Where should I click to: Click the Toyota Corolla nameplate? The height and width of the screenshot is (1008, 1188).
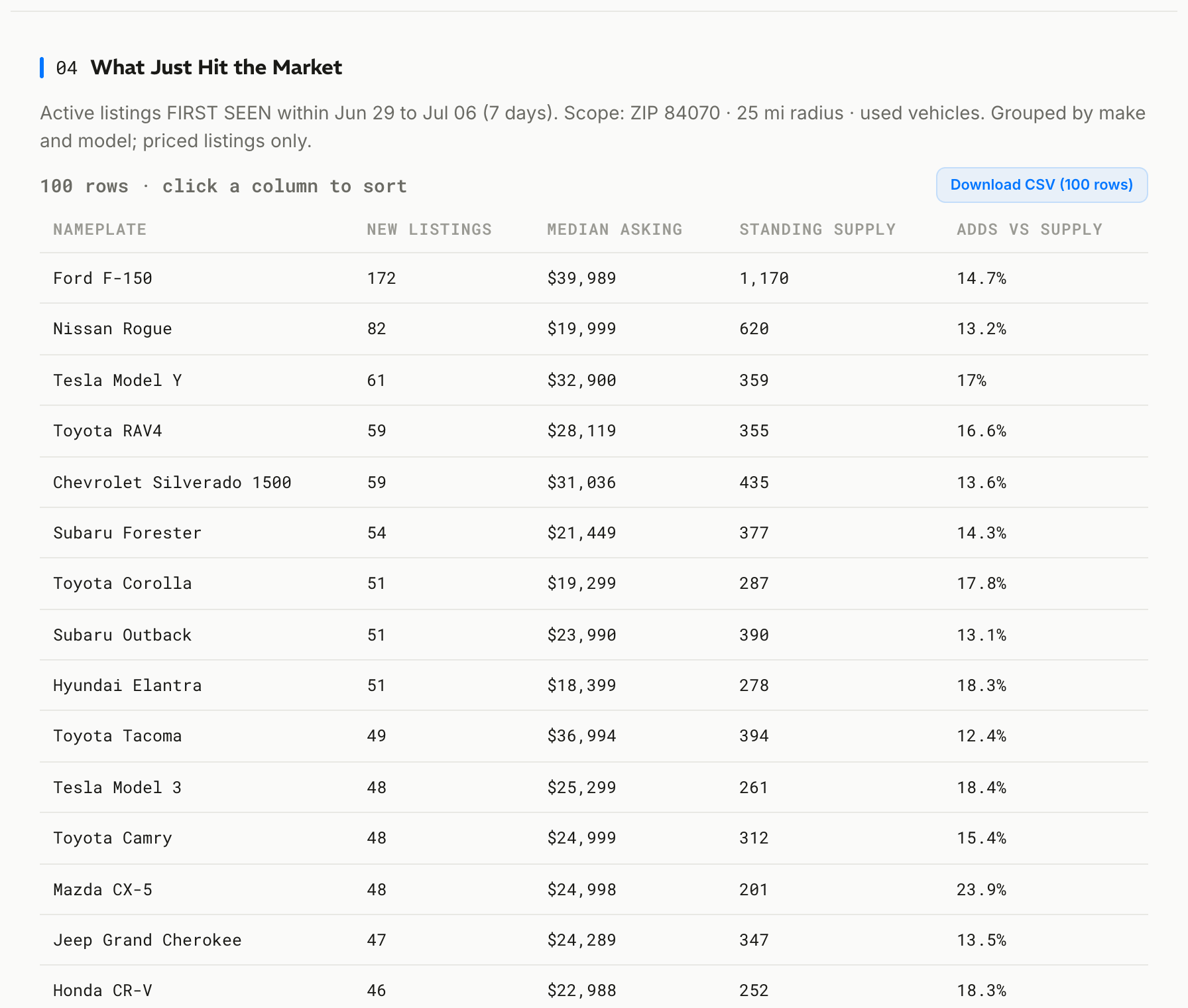coord(123,584)
